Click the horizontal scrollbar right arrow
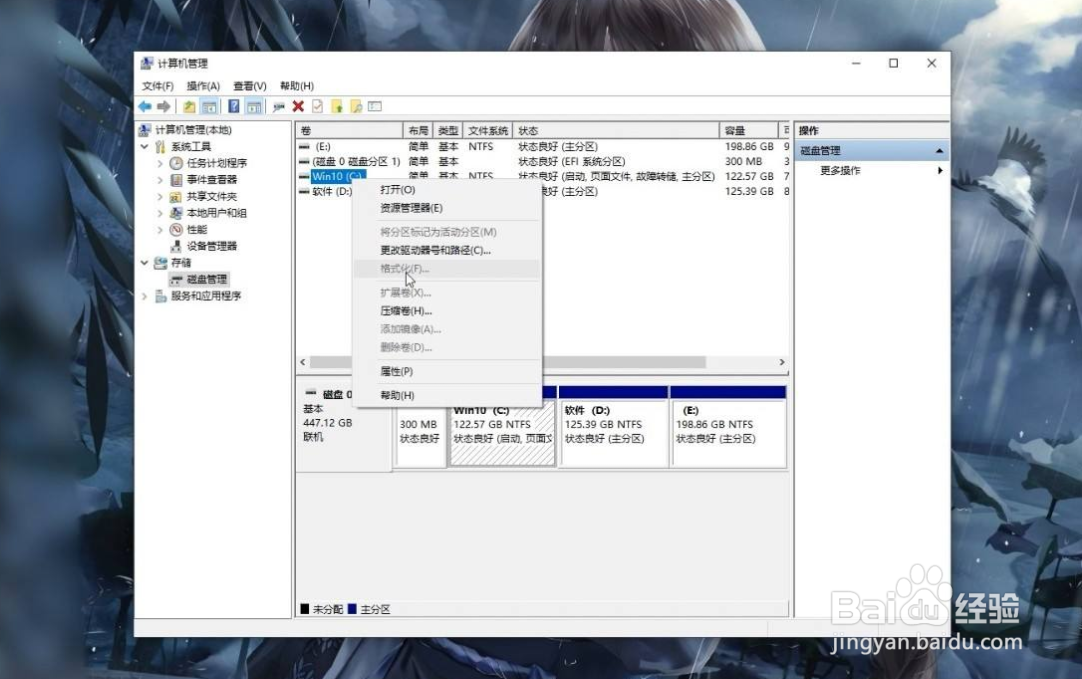The width and height of the screenshot is (1082, 679). 782,362
